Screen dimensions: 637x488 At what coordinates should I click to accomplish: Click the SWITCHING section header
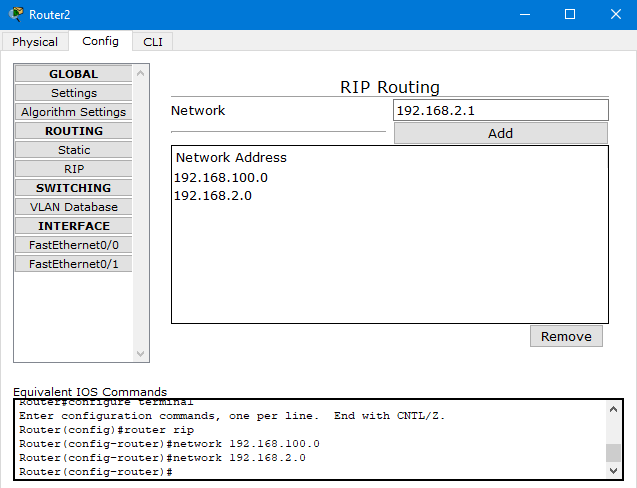(x=74, y=188)
